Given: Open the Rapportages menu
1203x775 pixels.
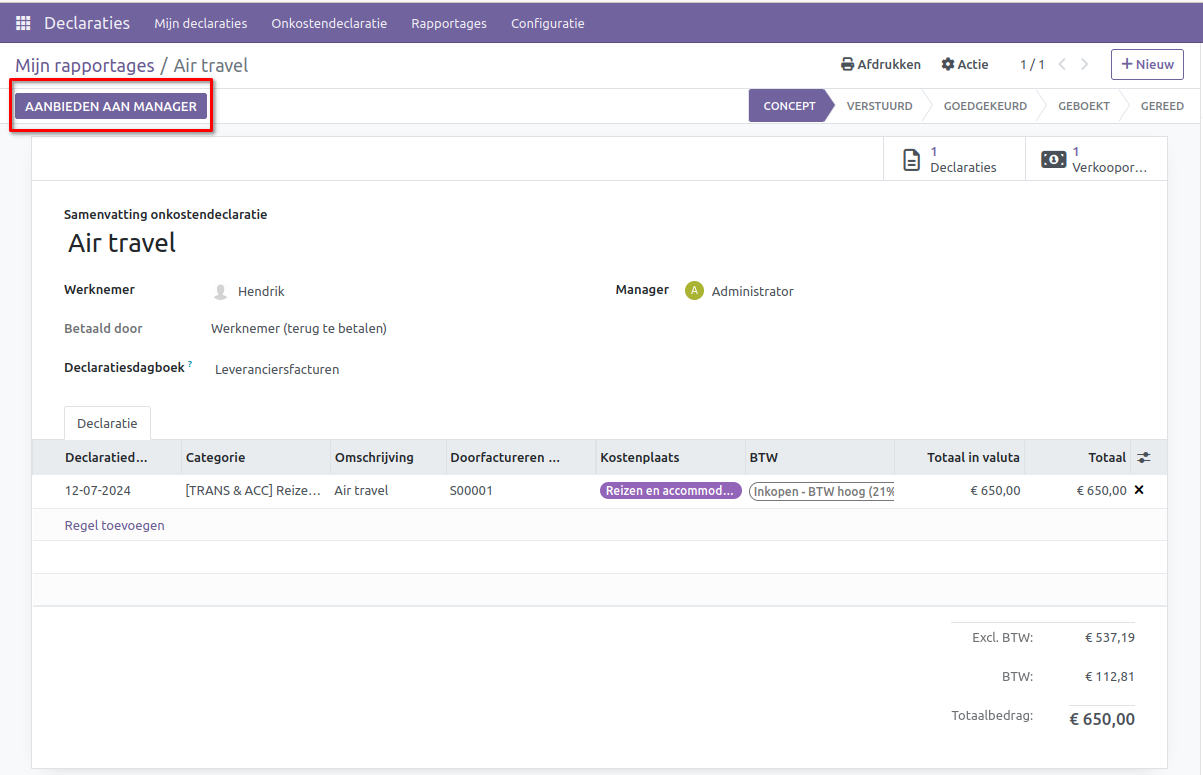Looking at the screenshot, I should tap(449, 23).
